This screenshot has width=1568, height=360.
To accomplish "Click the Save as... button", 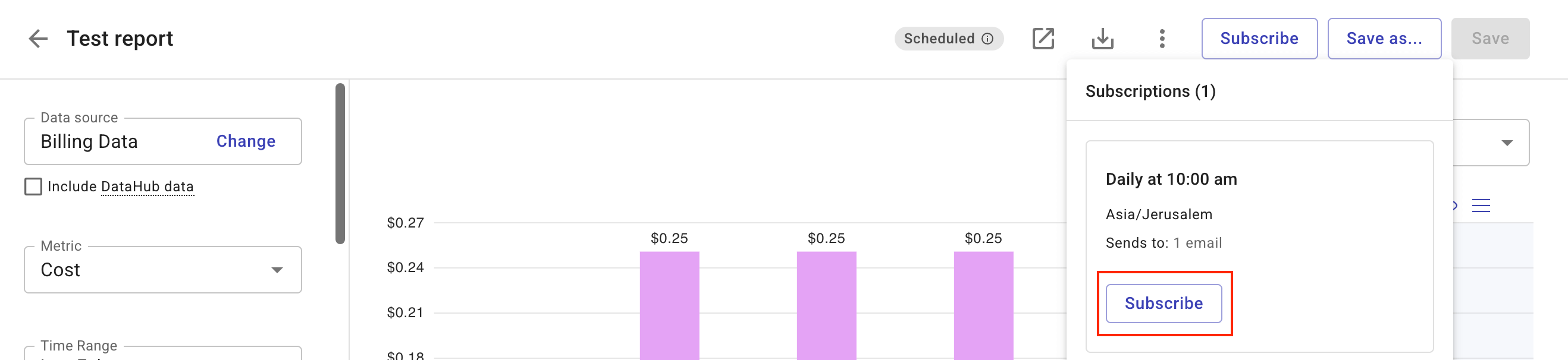I will pyautogui.click(x=1384, y=39).
